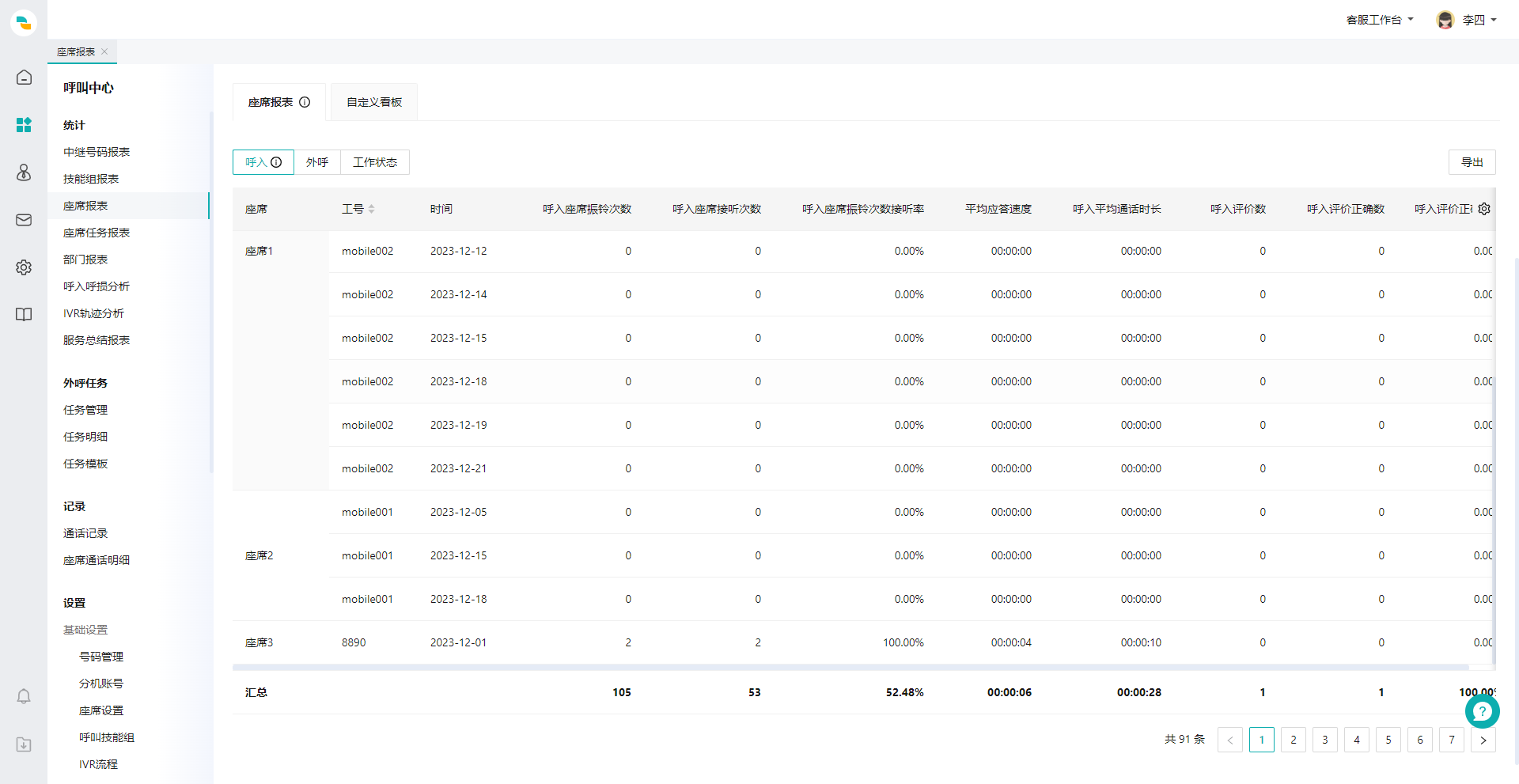Open 客服工作台 dropdown

1380,20
